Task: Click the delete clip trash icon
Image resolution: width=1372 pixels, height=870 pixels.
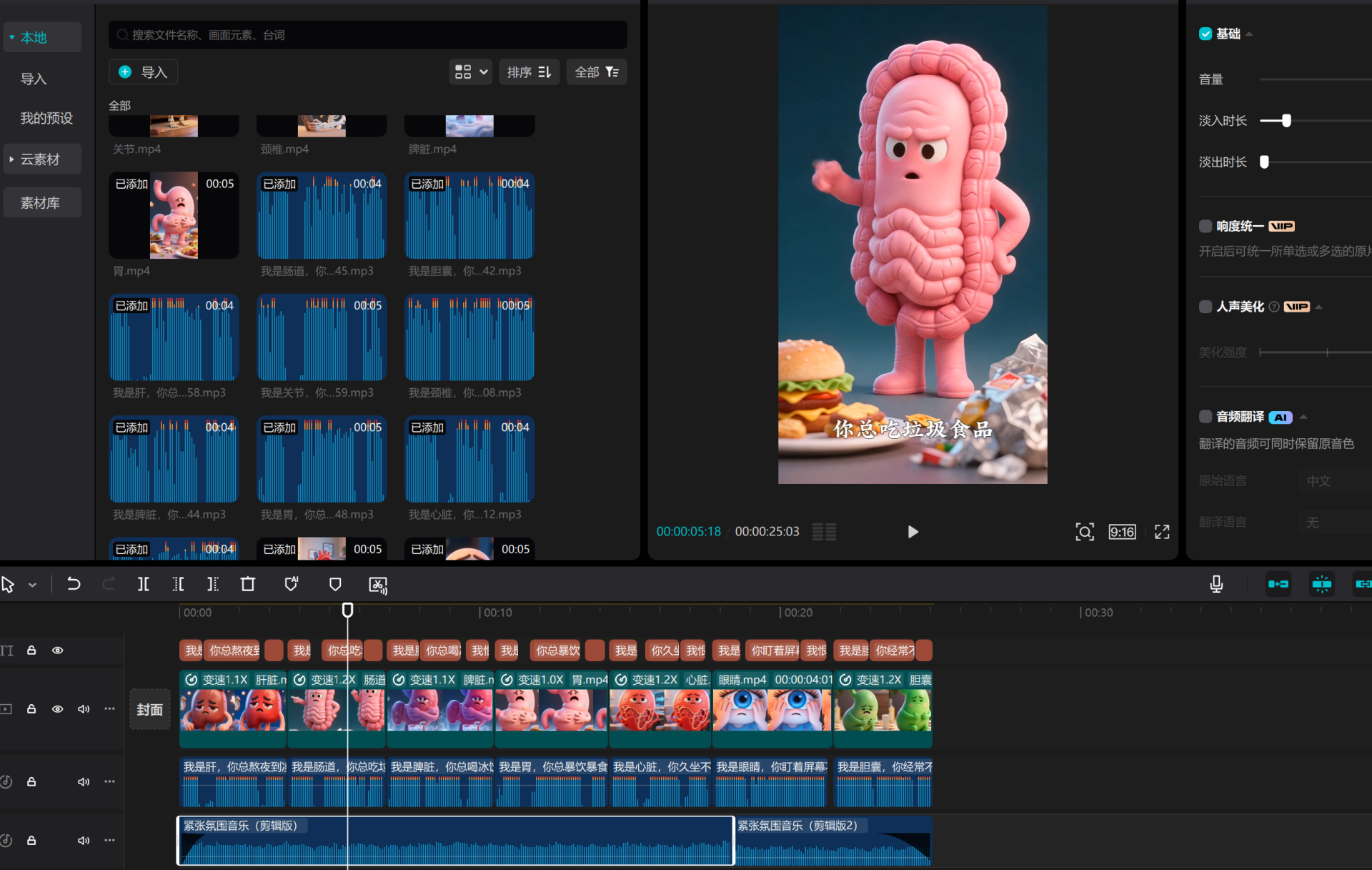Action: [248, 585]
